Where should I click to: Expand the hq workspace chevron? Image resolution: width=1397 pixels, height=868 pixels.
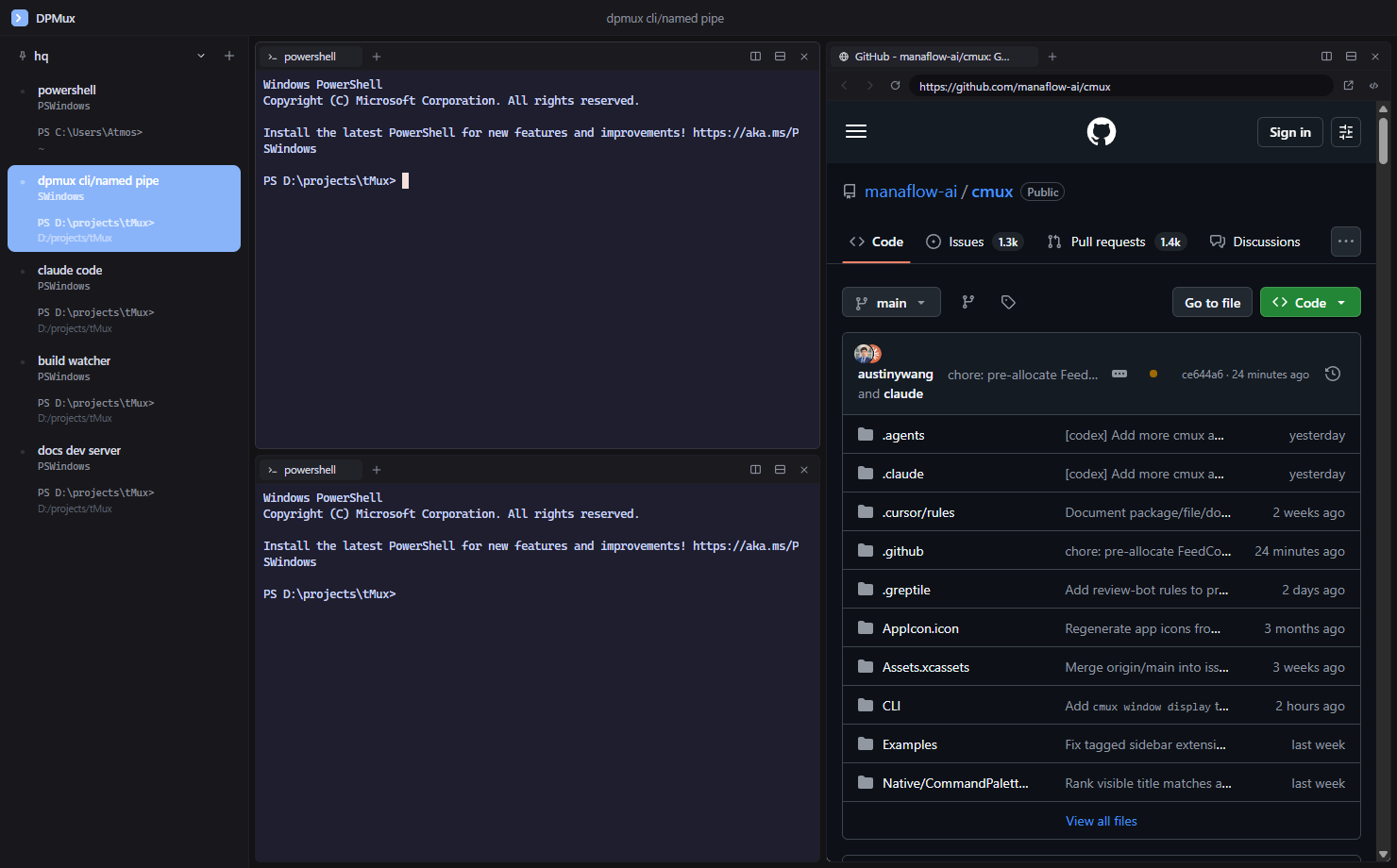(x=201, y=56)
